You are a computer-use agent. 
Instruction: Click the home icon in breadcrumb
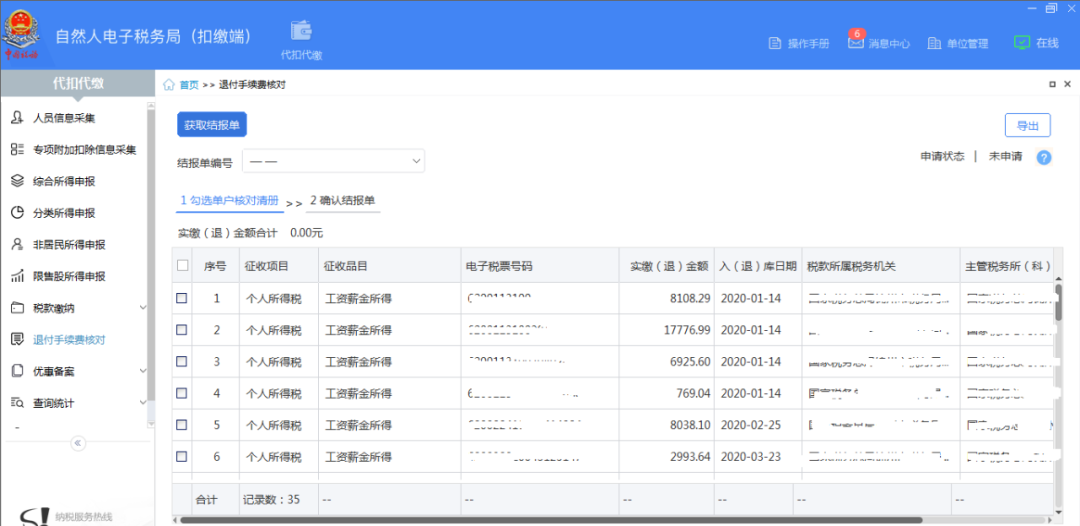169,85
